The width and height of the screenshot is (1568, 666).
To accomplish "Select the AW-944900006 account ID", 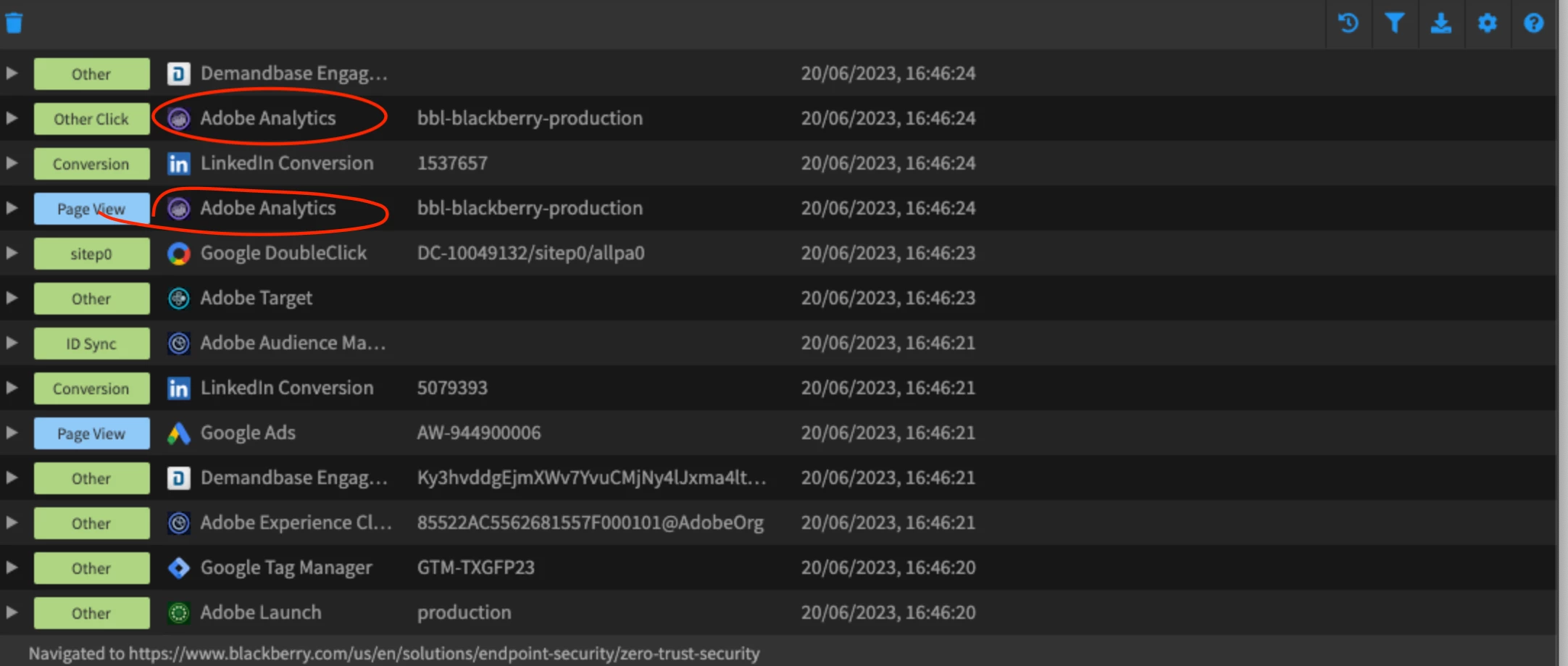I will tap(479, 433).
